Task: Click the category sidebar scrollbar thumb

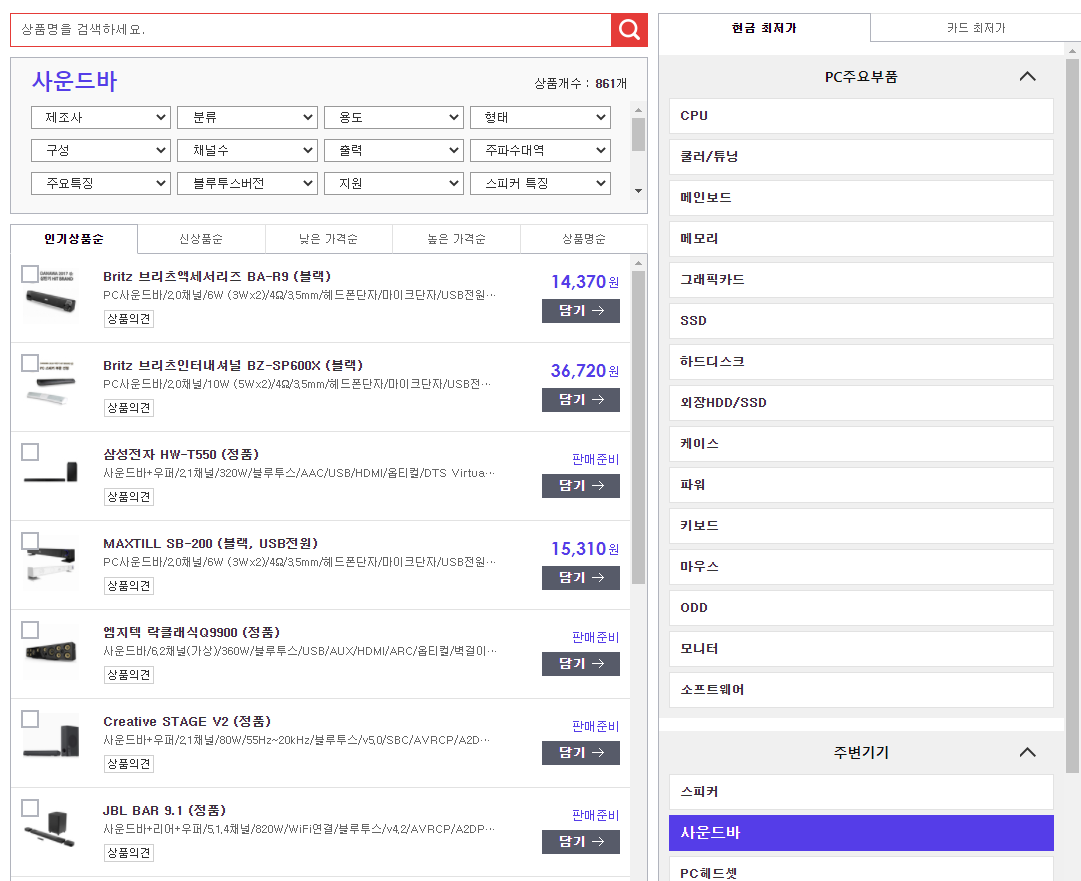Action: [x=1072, y=416]
